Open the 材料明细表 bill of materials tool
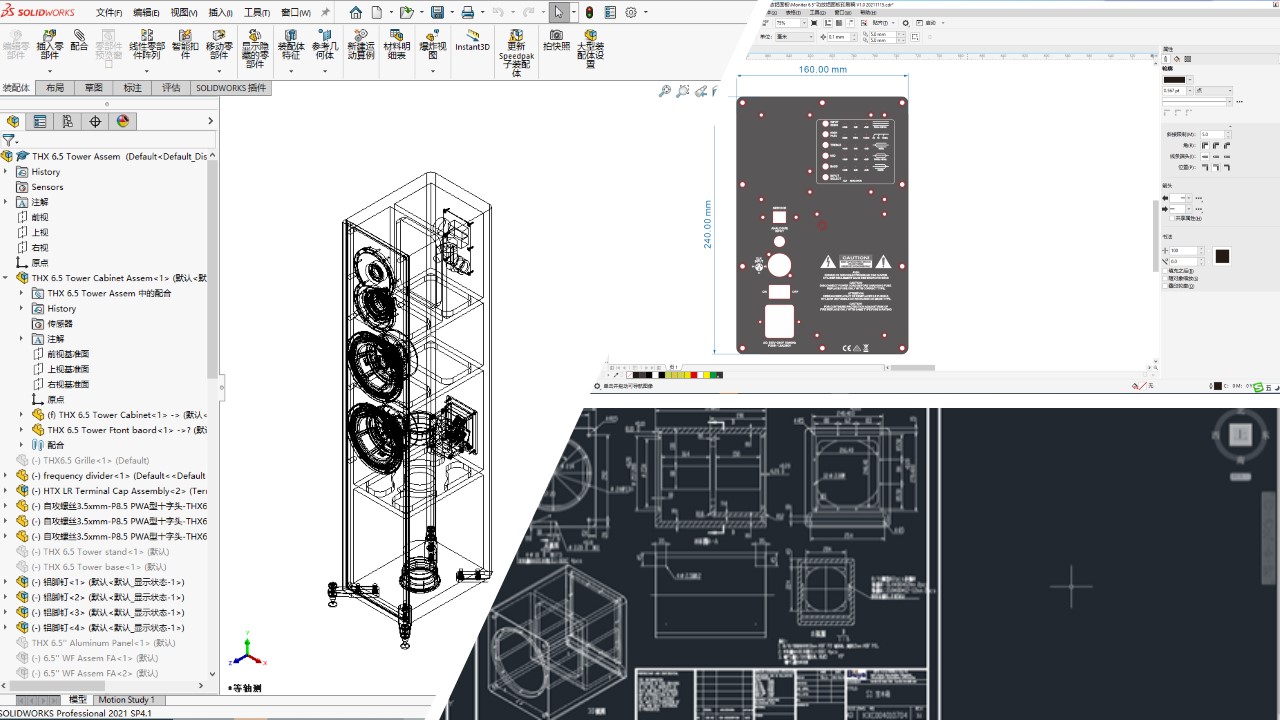 point(397,44)
